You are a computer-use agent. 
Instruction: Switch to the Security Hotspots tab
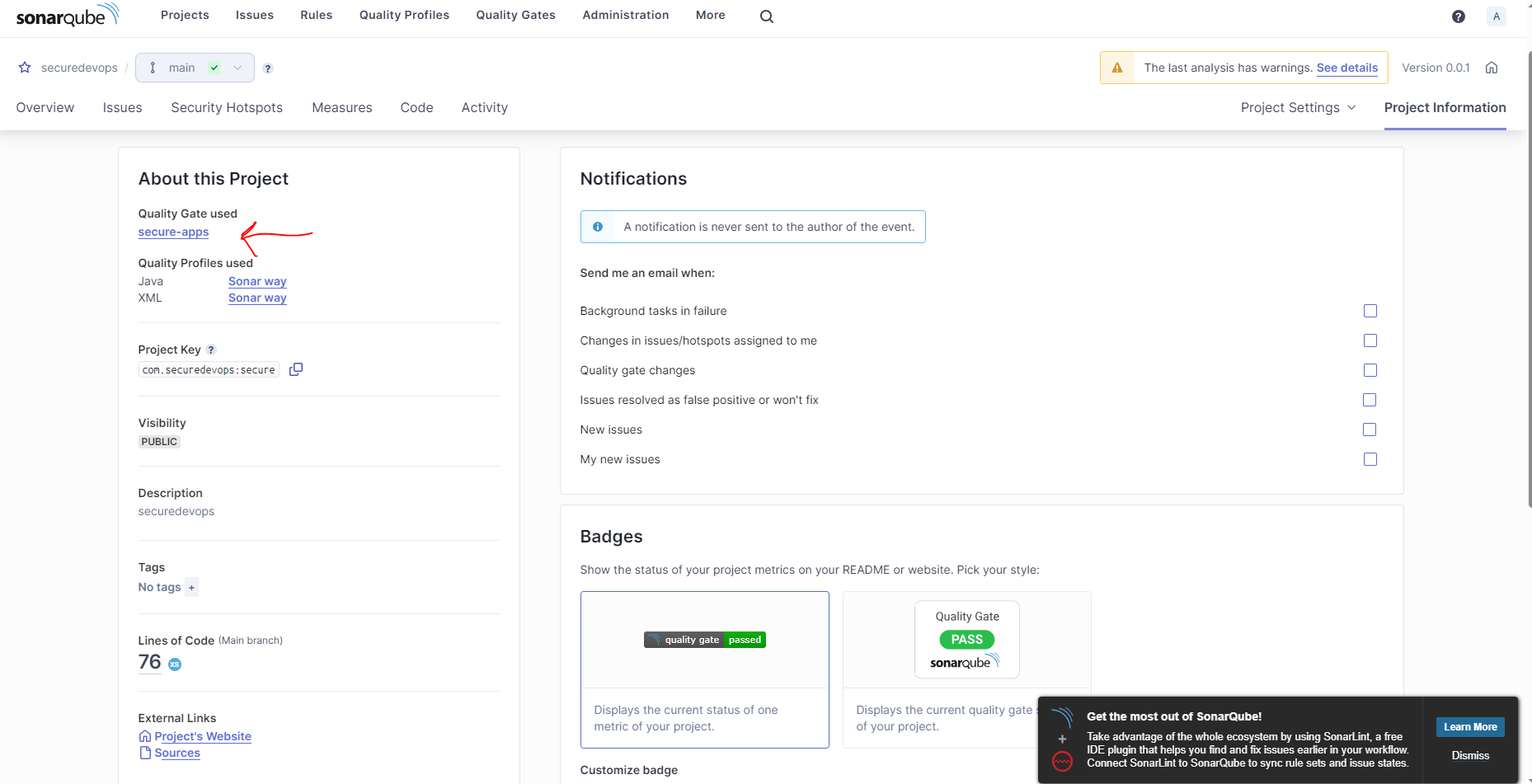click(226, 107)
